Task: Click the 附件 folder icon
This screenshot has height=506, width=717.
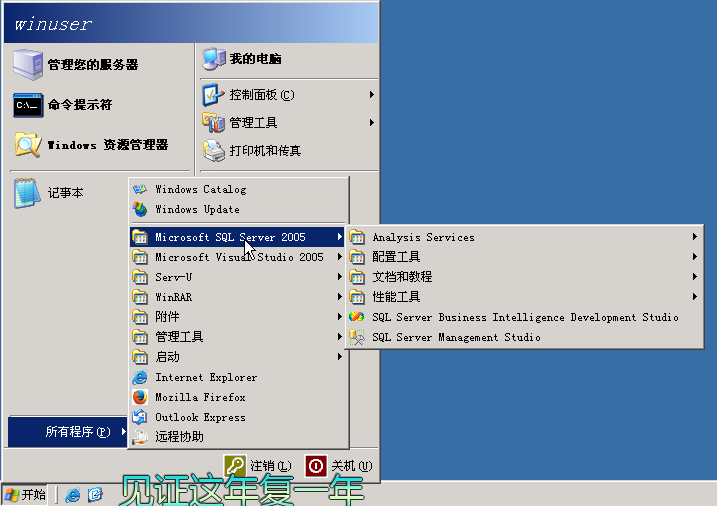Action: tap(140, 317)
